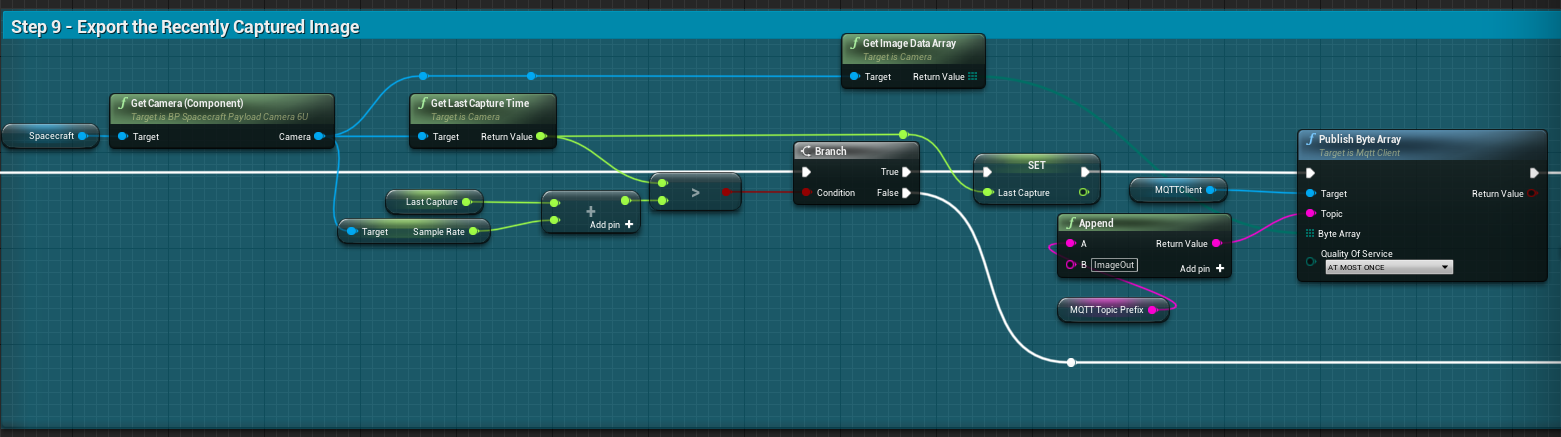The height and width of the screenshot is (437, 1561).
Task: Select the Step 9 comment box title
Action: (x=185, y=27)
